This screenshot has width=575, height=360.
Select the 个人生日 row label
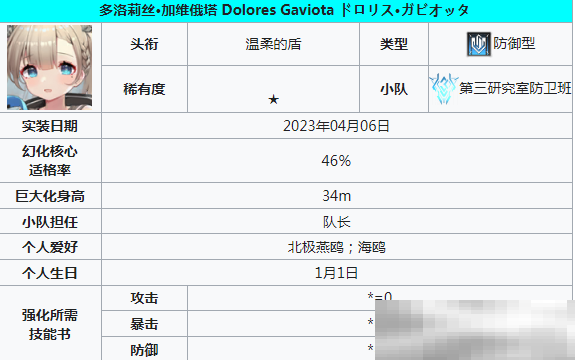(x=50, y=273)
